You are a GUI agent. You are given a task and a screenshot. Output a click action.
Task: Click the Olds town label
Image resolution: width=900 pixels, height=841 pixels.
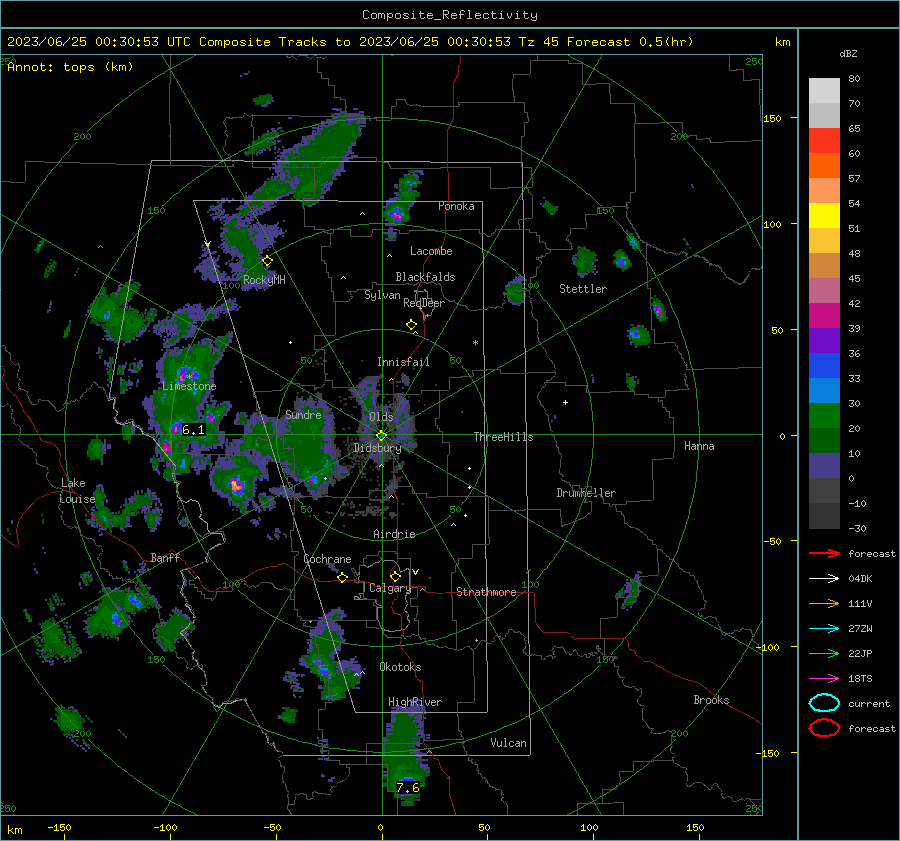coord(381,417)
